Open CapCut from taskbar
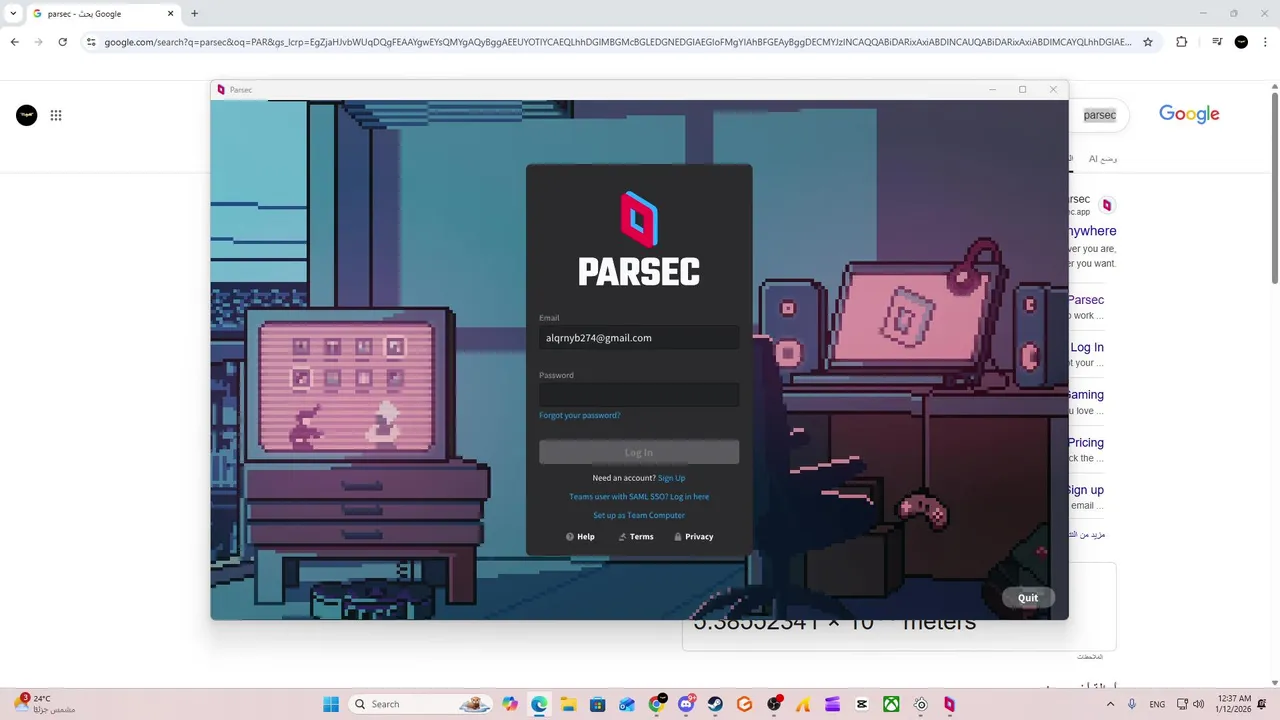 click(862, 704)
